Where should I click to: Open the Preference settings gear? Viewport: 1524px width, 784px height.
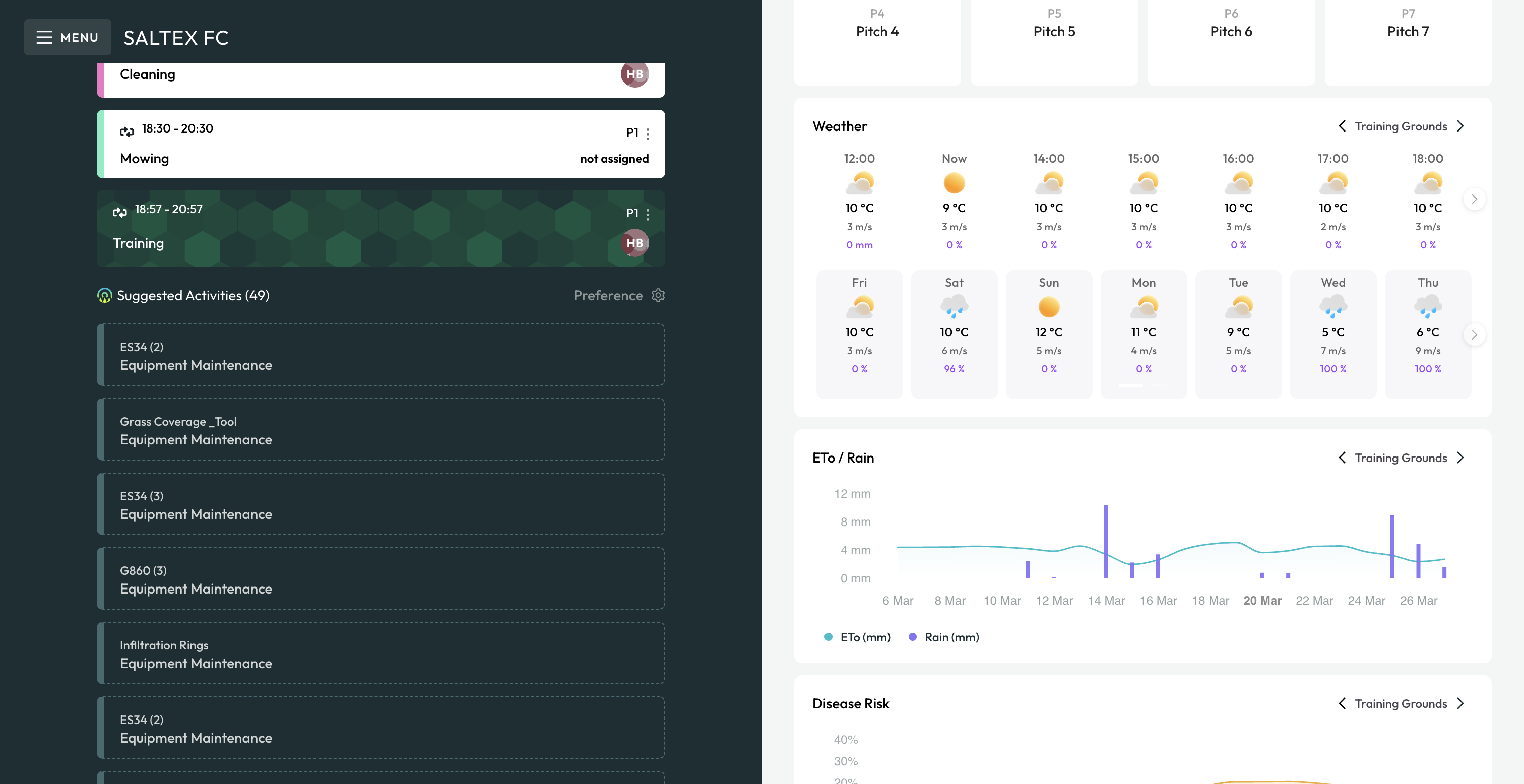[658, 295]
